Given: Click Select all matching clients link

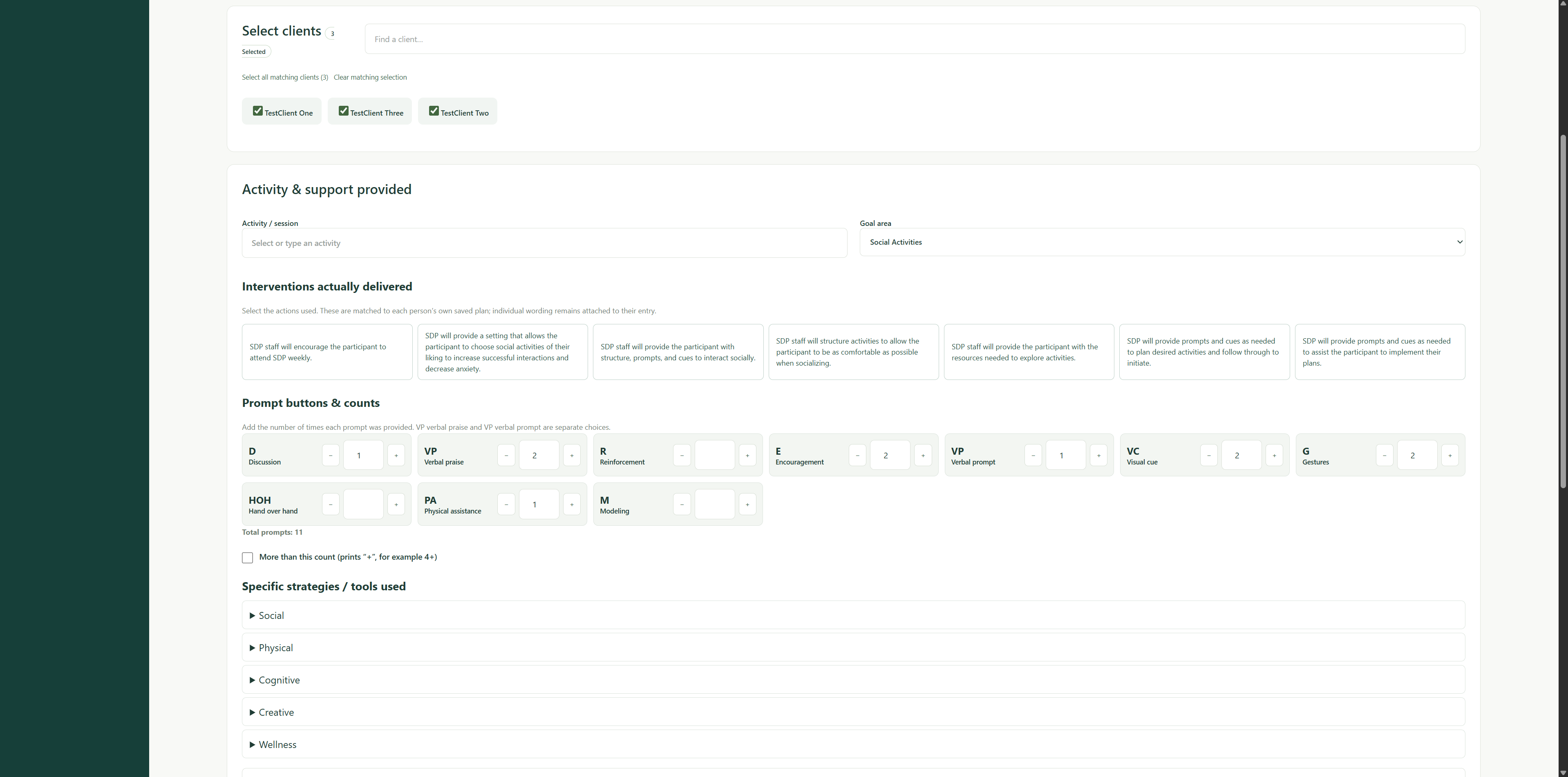Looking at the screenshot, I should pyautogui.click(x=285, y=77).
